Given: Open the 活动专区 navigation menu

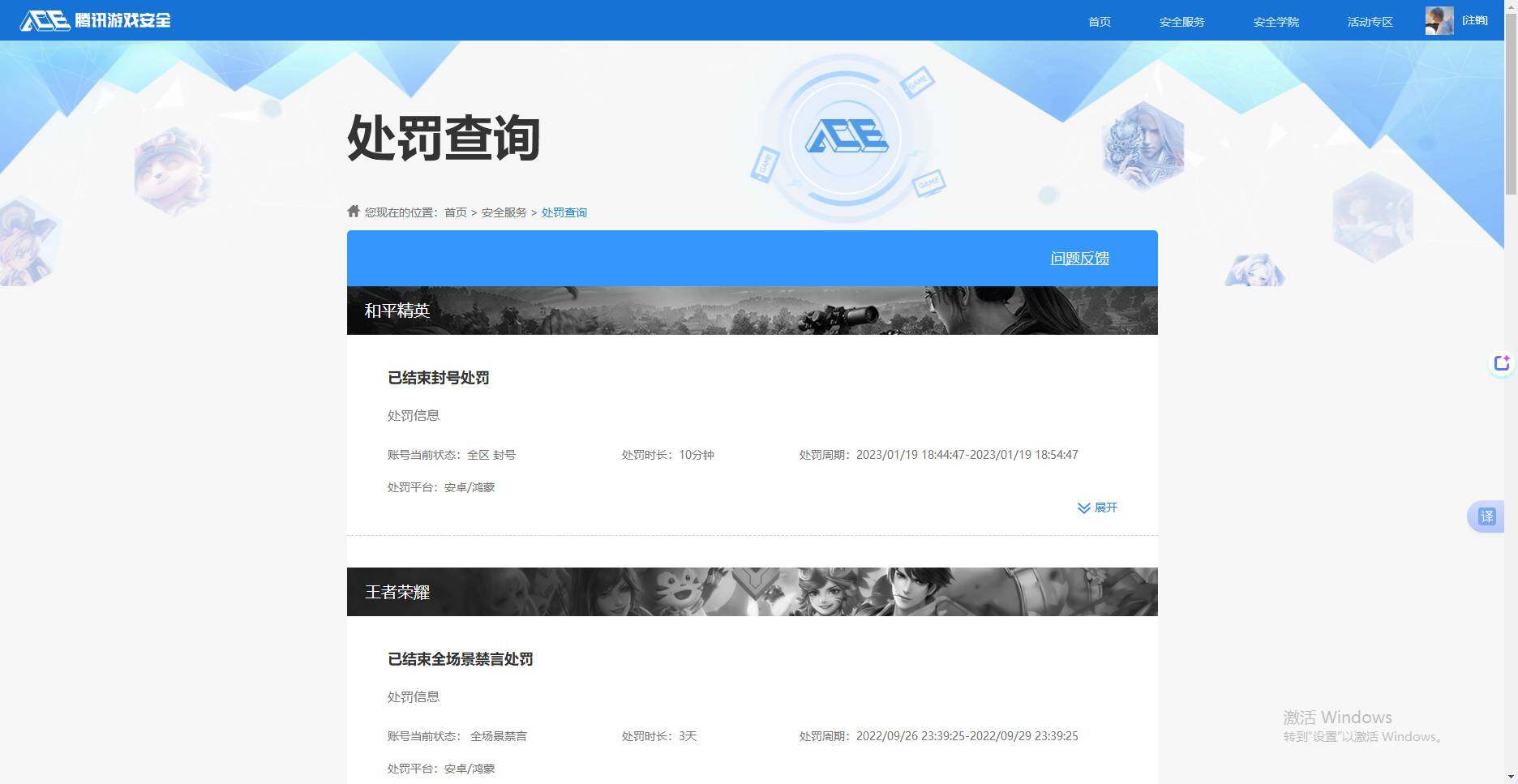Looking at the screenshot, I should (1370, 22).
